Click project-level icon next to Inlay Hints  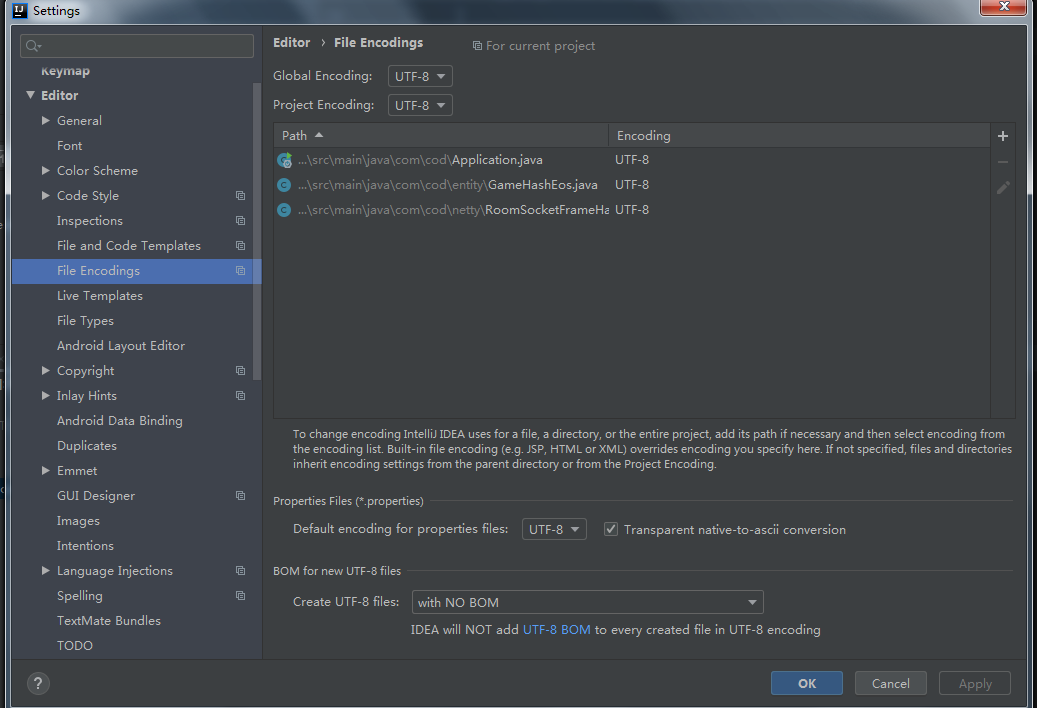click(x=241, y=396)
